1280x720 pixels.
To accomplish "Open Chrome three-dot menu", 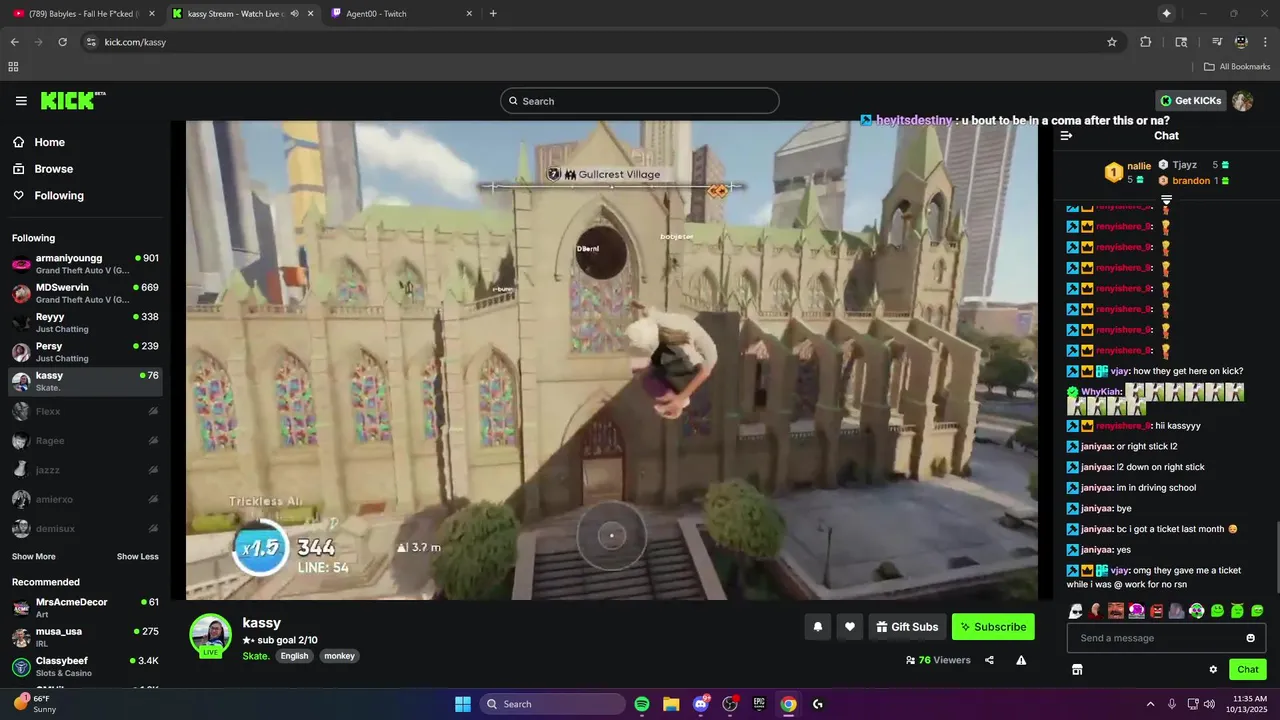I will tap(1265, 42).
